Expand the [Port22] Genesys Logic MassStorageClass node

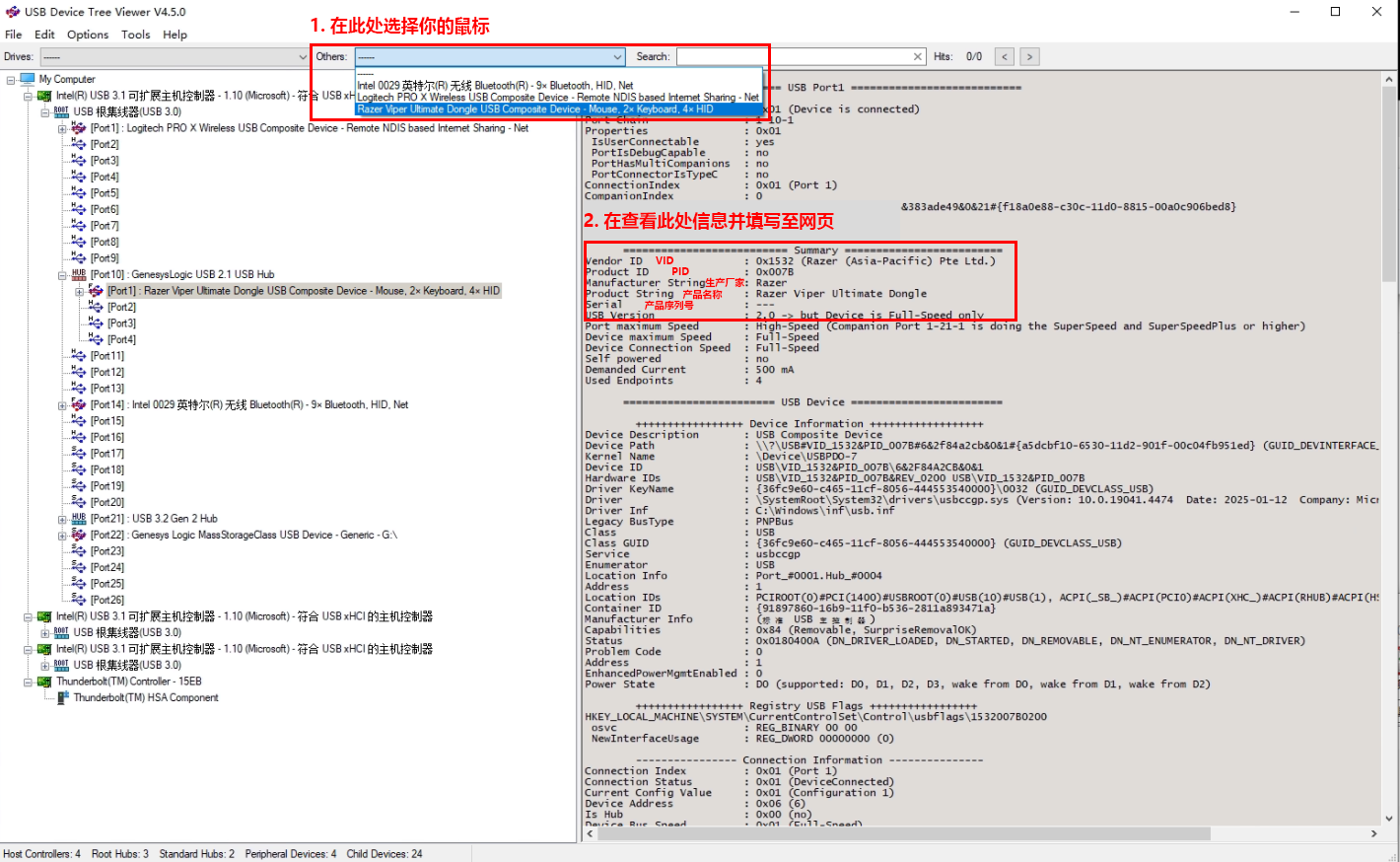point(62,536)
